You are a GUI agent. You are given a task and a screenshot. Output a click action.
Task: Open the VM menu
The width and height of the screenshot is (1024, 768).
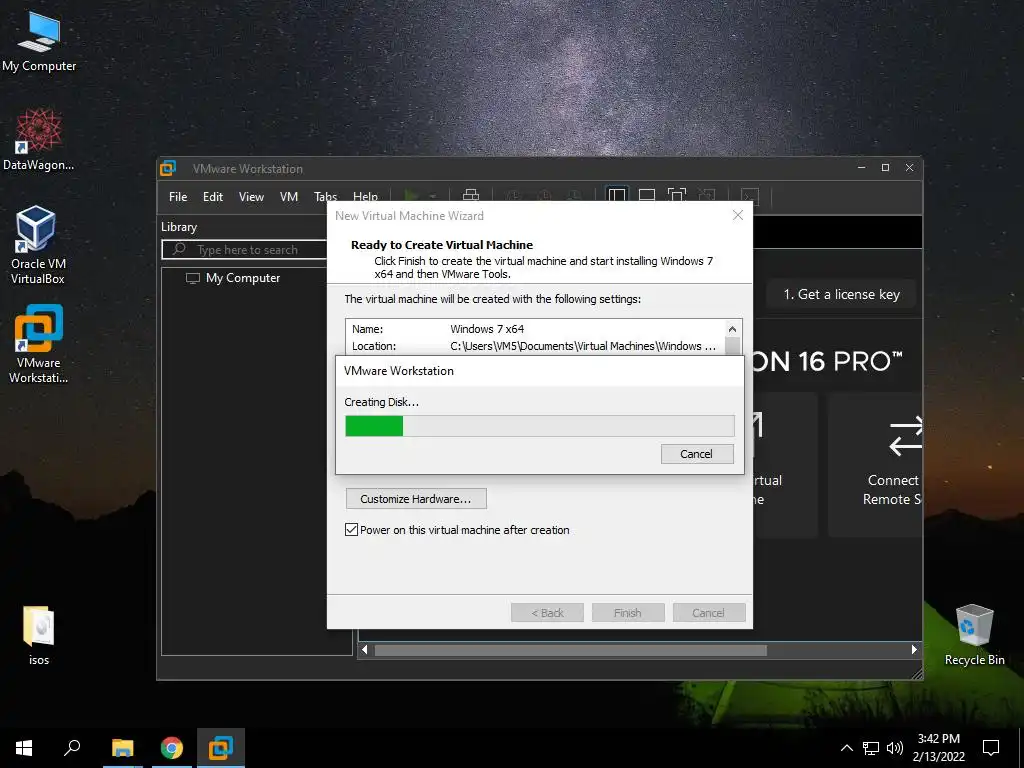289,197
